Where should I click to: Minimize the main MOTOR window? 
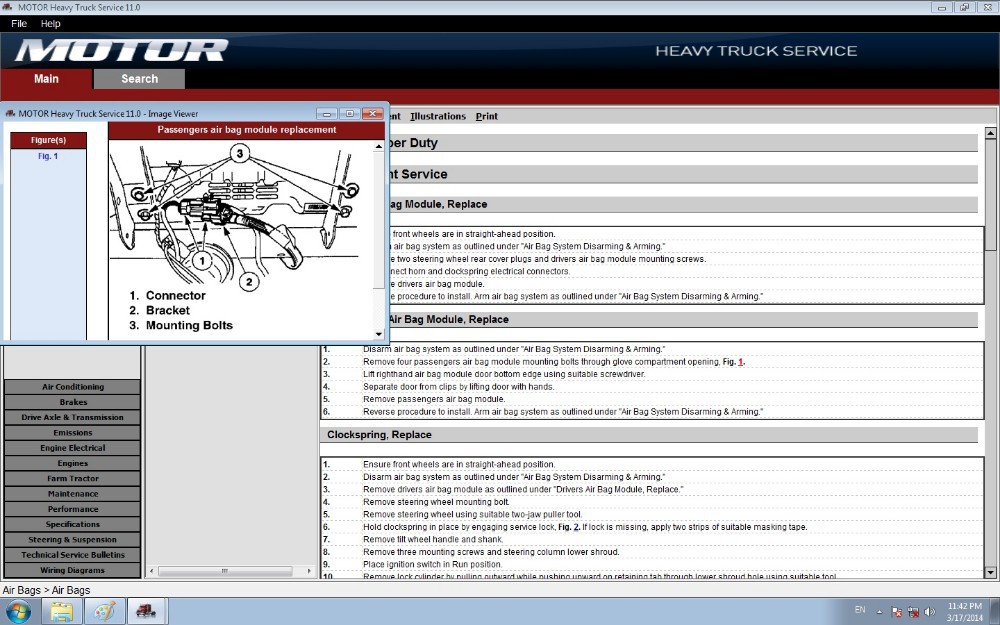click(x=941, y=7)
